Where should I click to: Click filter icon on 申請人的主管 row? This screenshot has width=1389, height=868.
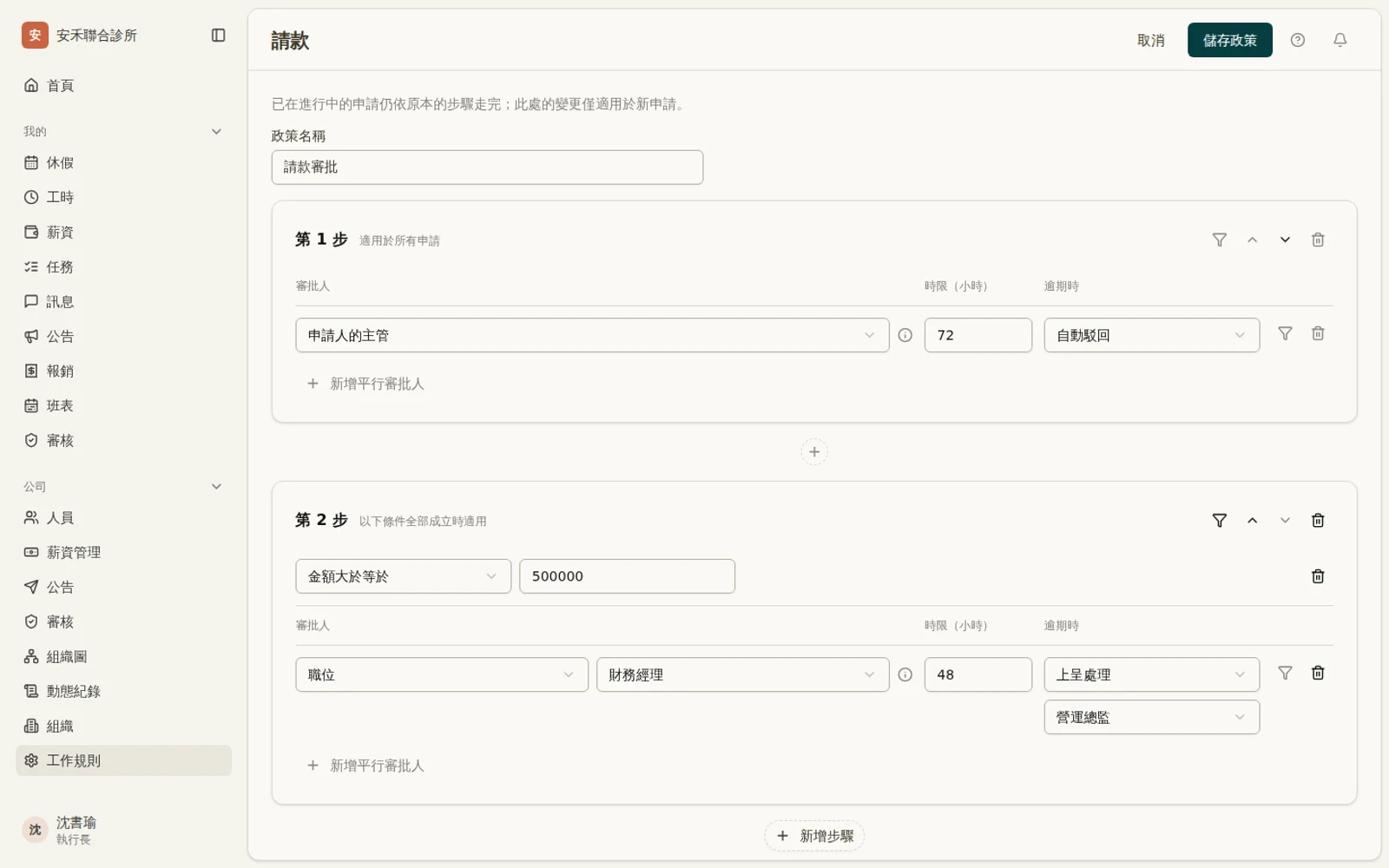[x=1285, y=333]
